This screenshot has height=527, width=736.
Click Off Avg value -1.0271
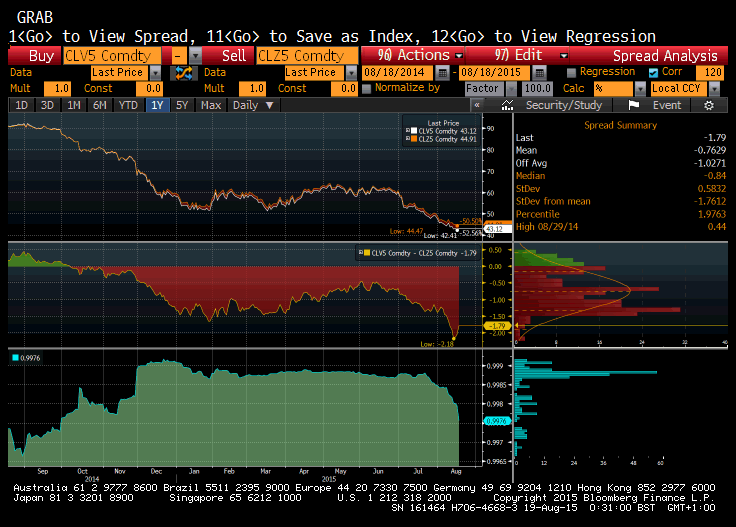tap(710, 163)
